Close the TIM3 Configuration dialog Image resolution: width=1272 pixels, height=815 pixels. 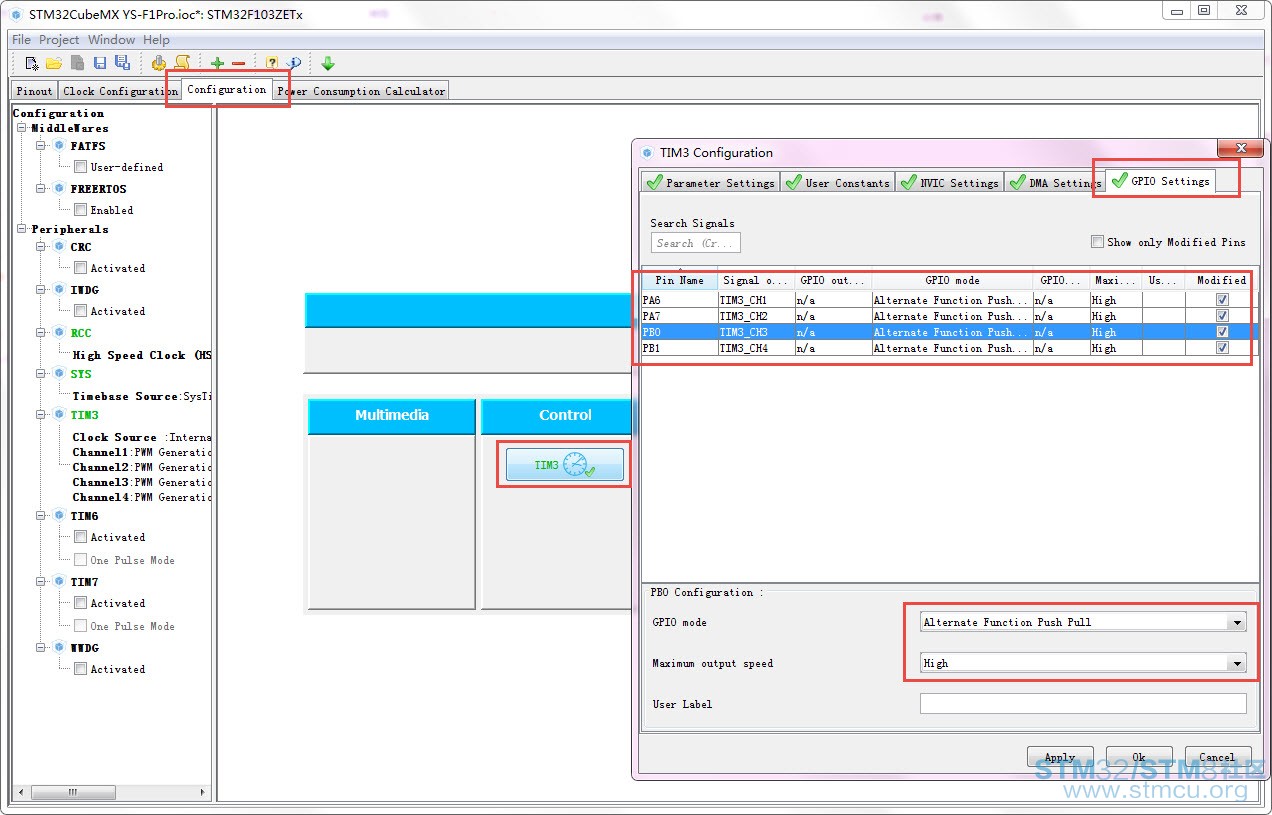pos(1241,148)
